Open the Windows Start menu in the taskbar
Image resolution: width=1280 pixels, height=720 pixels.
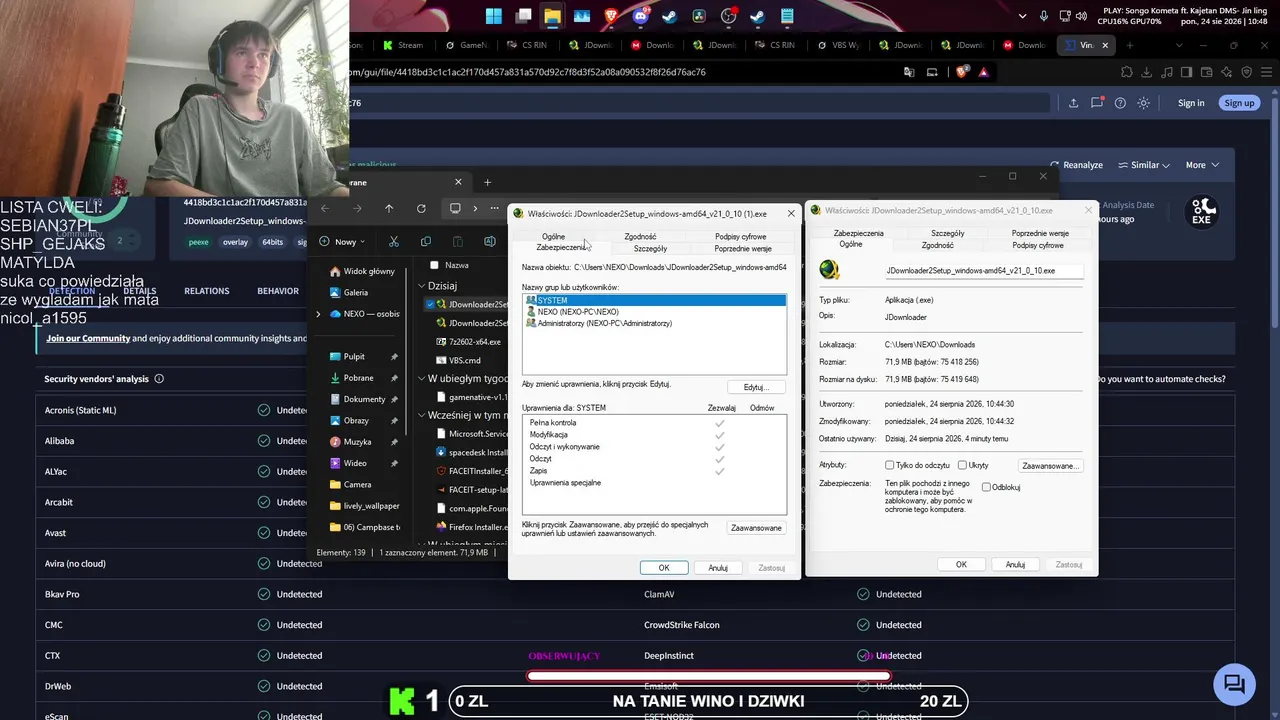(494, 16)
